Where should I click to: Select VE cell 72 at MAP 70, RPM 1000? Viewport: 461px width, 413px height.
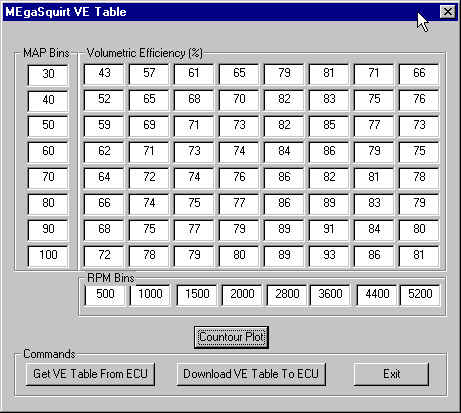[149, 178]
